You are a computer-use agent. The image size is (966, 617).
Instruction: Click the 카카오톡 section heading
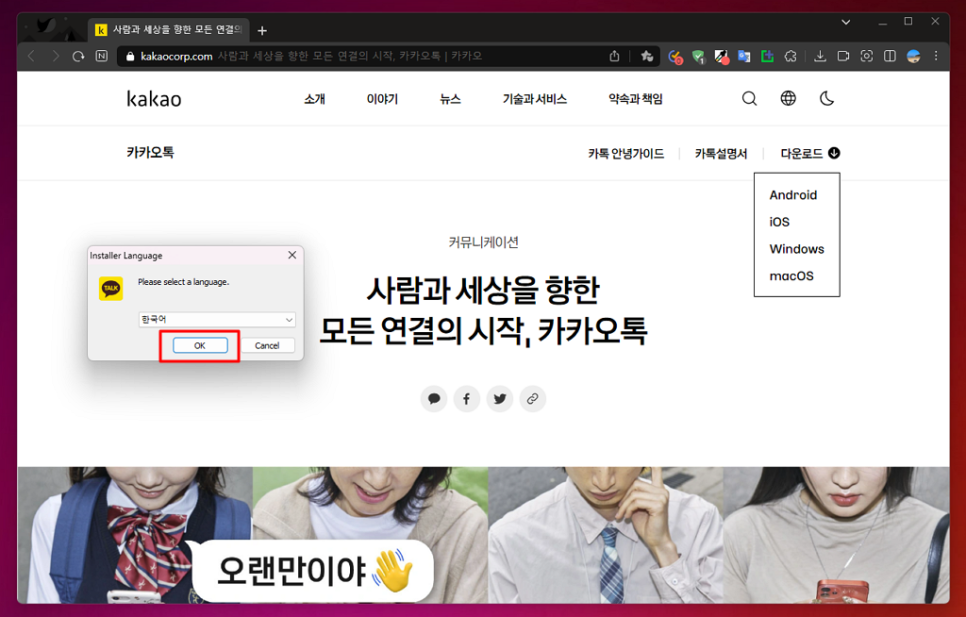(x=150, y=152)
